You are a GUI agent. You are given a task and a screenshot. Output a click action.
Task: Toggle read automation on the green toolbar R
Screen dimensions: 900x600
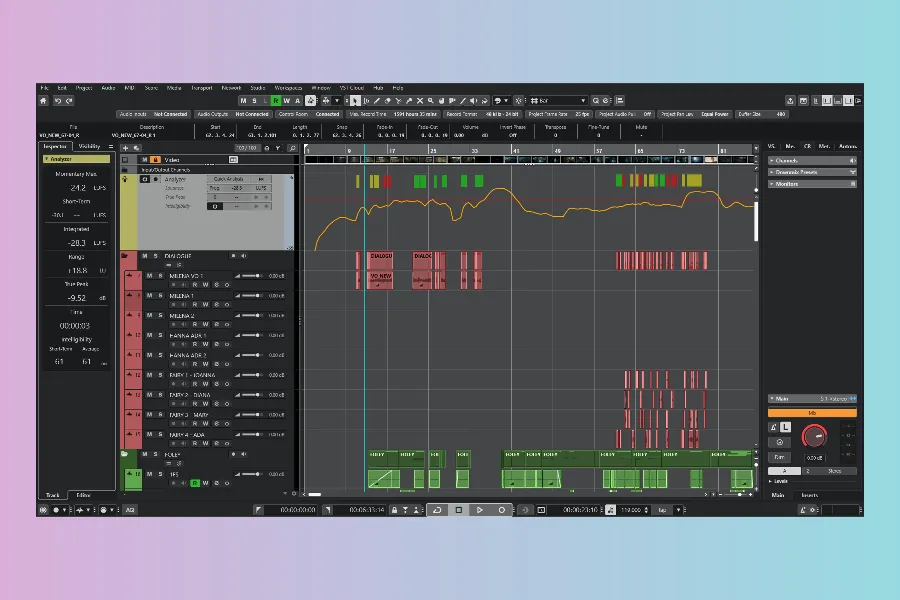275,101
